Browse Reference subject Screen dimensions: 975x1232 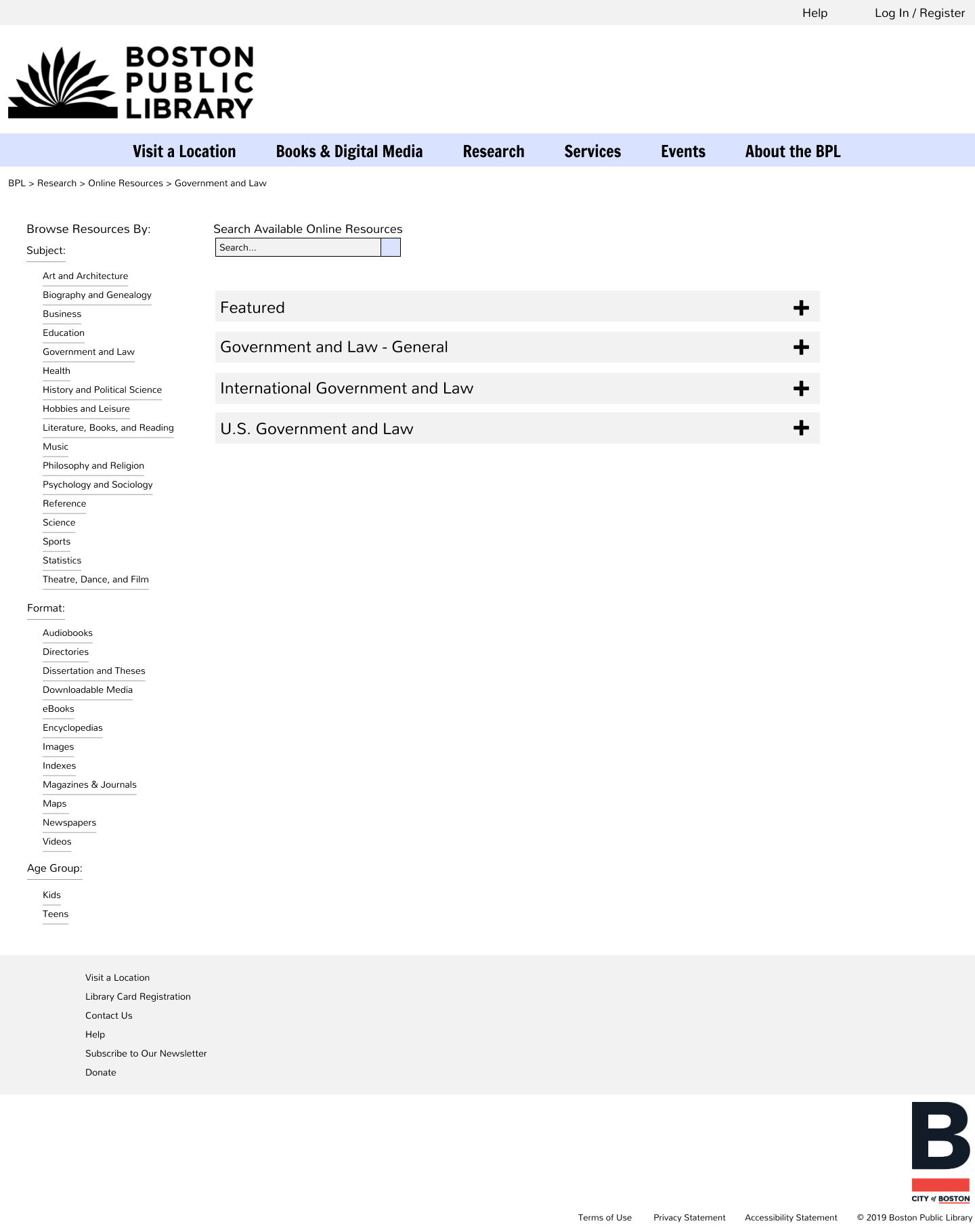click(64, 503)
